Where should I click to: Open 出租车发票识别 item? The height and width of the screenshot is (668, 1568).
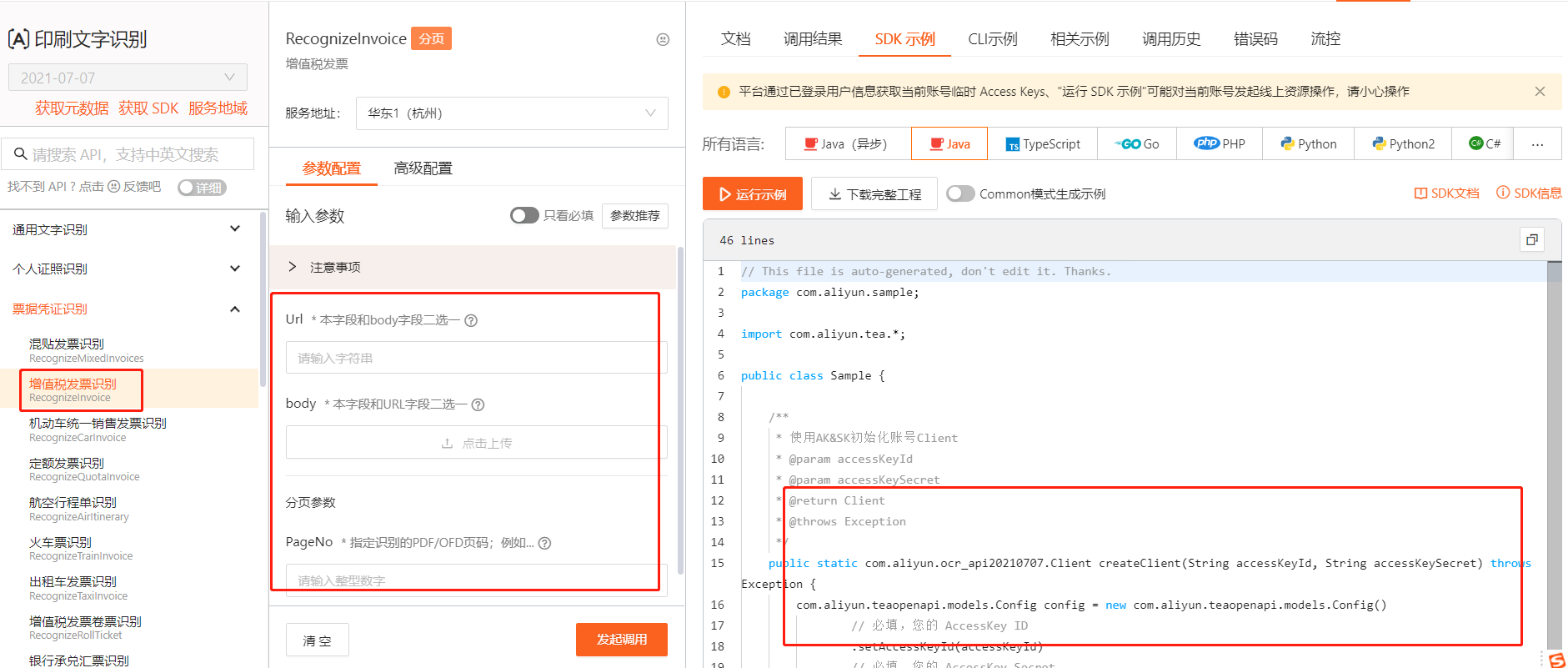(78, 588)
